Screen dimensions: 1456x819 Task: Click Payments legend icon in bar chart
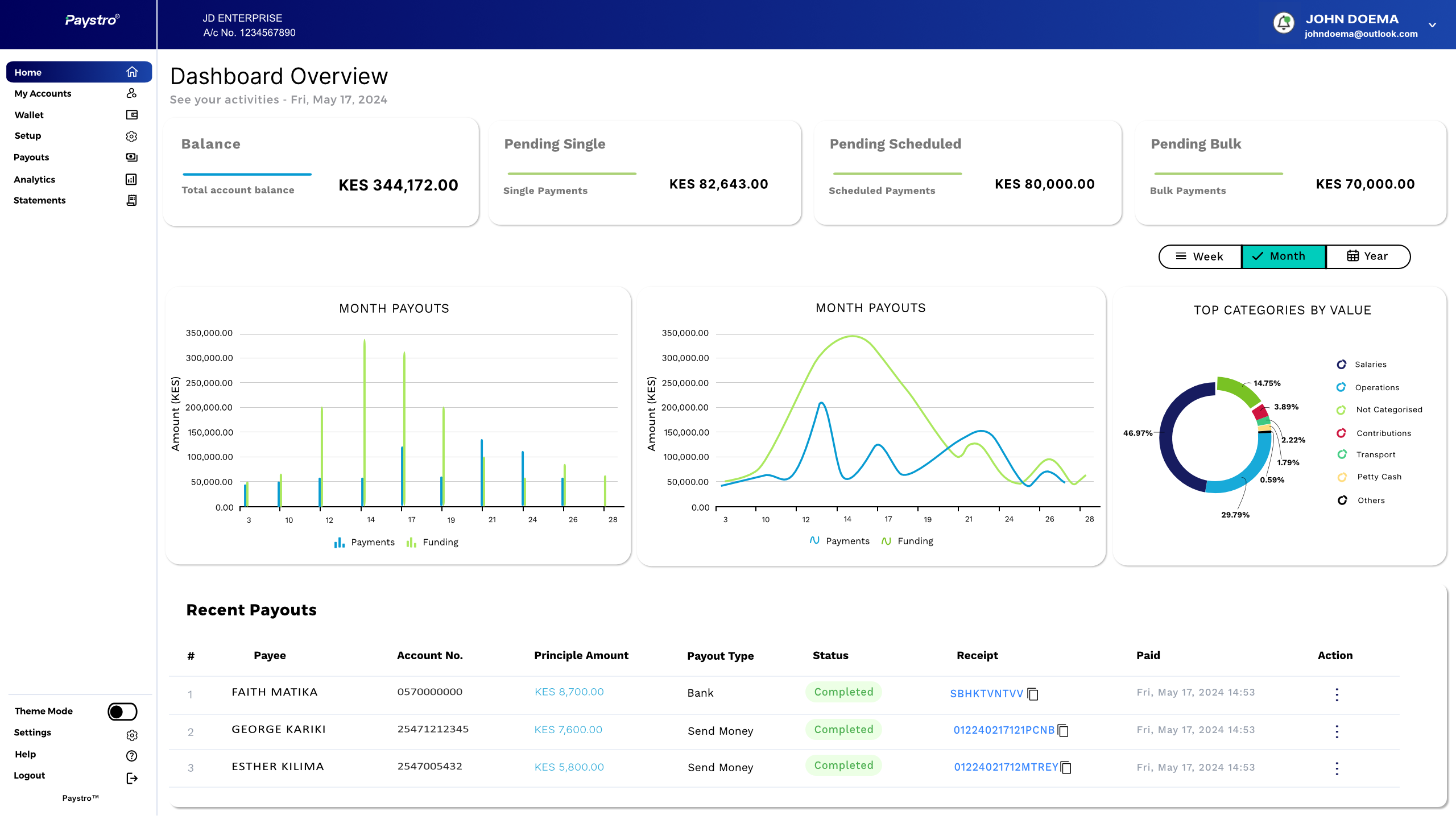(340, 543)
